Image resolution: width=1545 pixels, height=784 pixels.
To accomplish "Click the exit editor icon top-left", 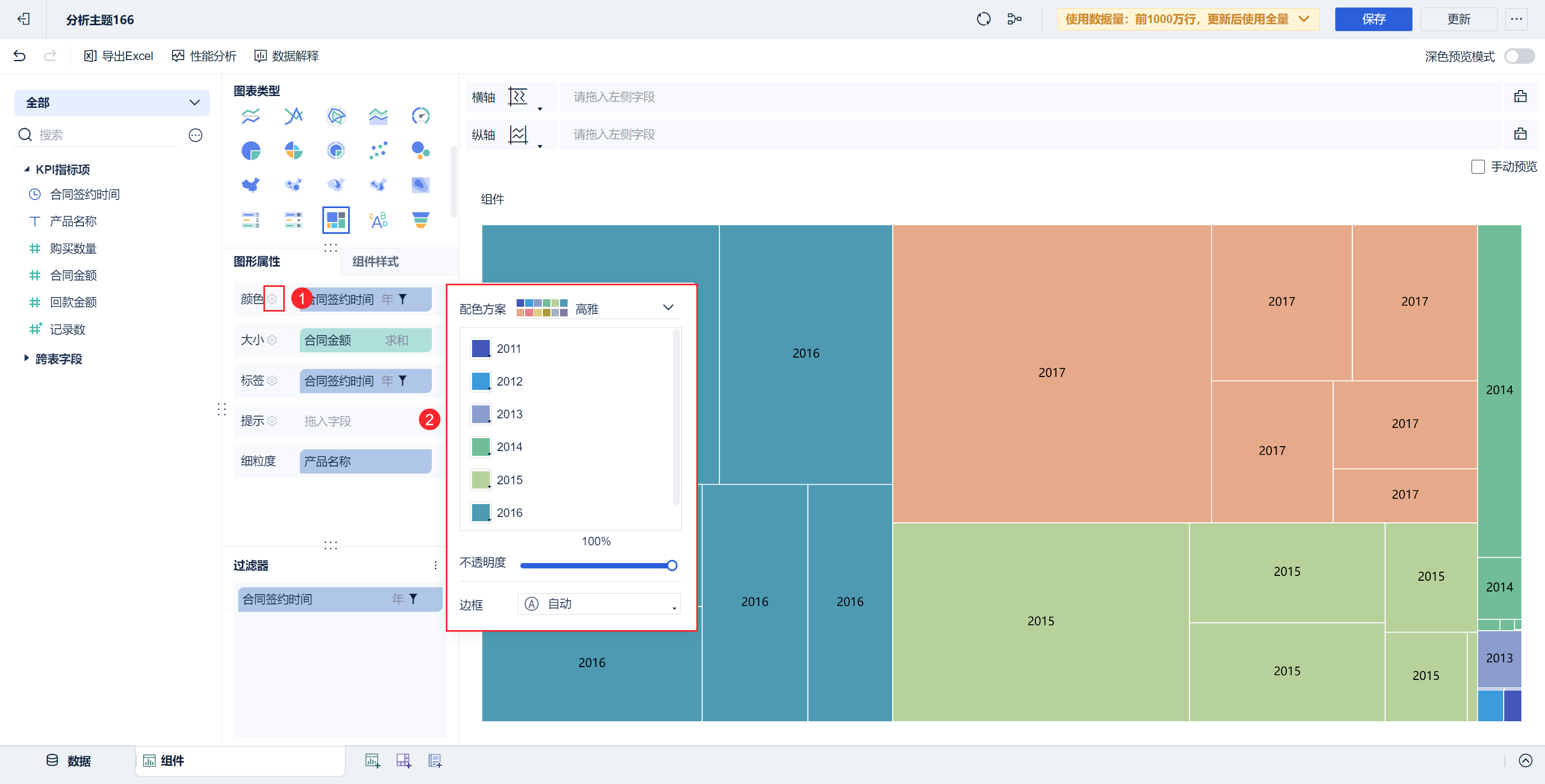I will (x=24, y=19).
